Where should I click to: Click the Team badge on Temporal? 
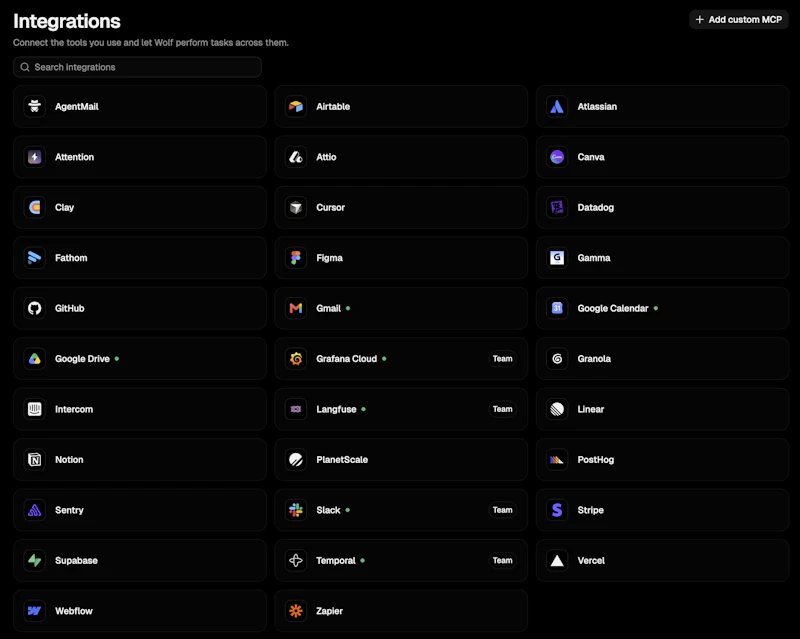(x=503, y=560)
